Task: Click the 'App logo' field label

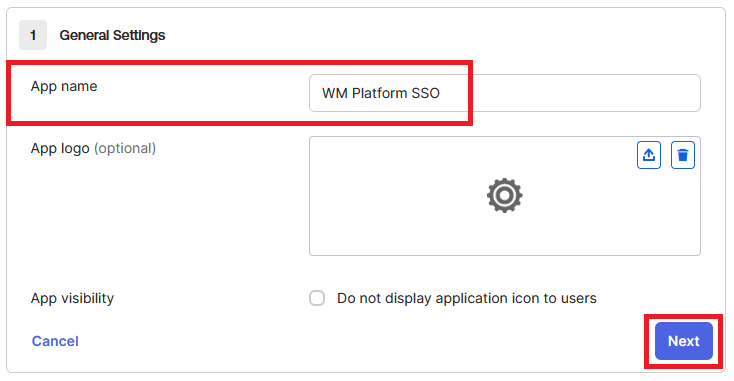Action: [x=60, y=148]
